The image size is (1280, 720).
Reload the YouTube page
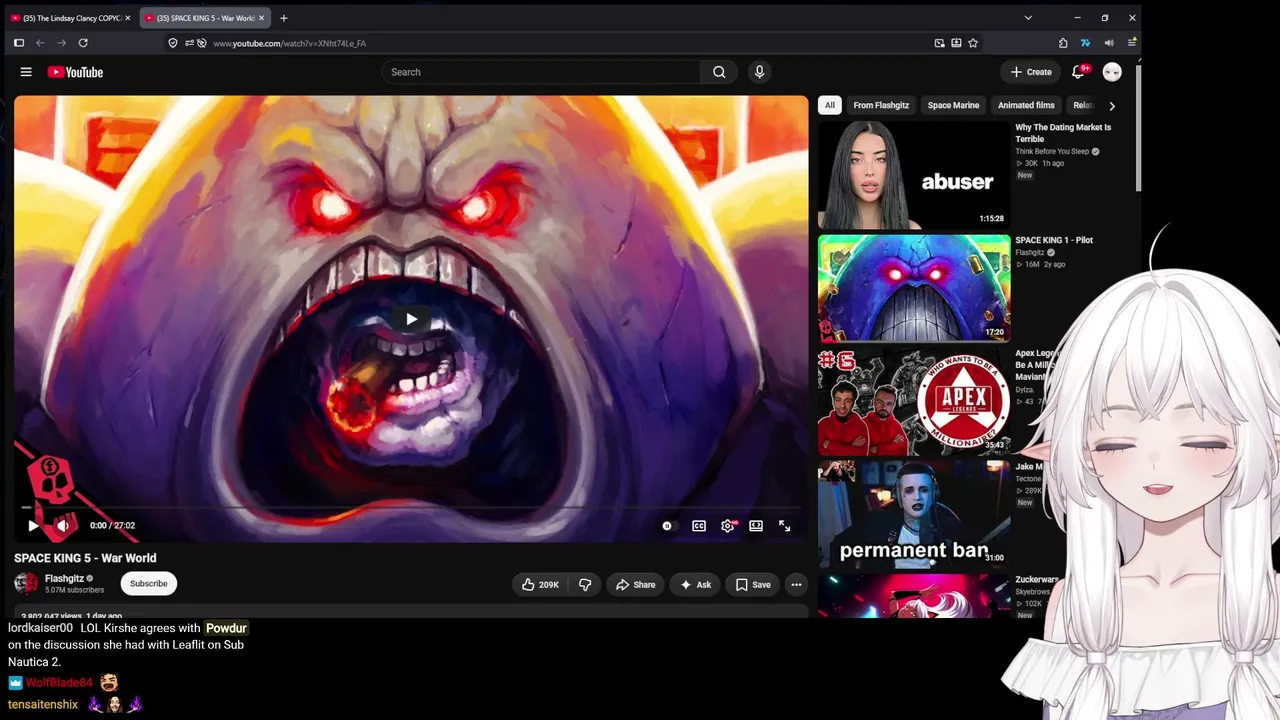(x=83, y=43)
